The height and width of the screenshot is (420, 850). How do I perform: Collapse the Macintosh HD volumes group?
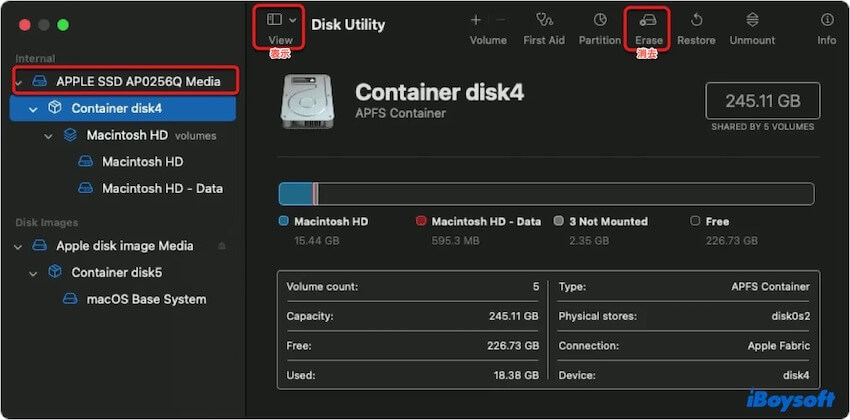(48, 136)
